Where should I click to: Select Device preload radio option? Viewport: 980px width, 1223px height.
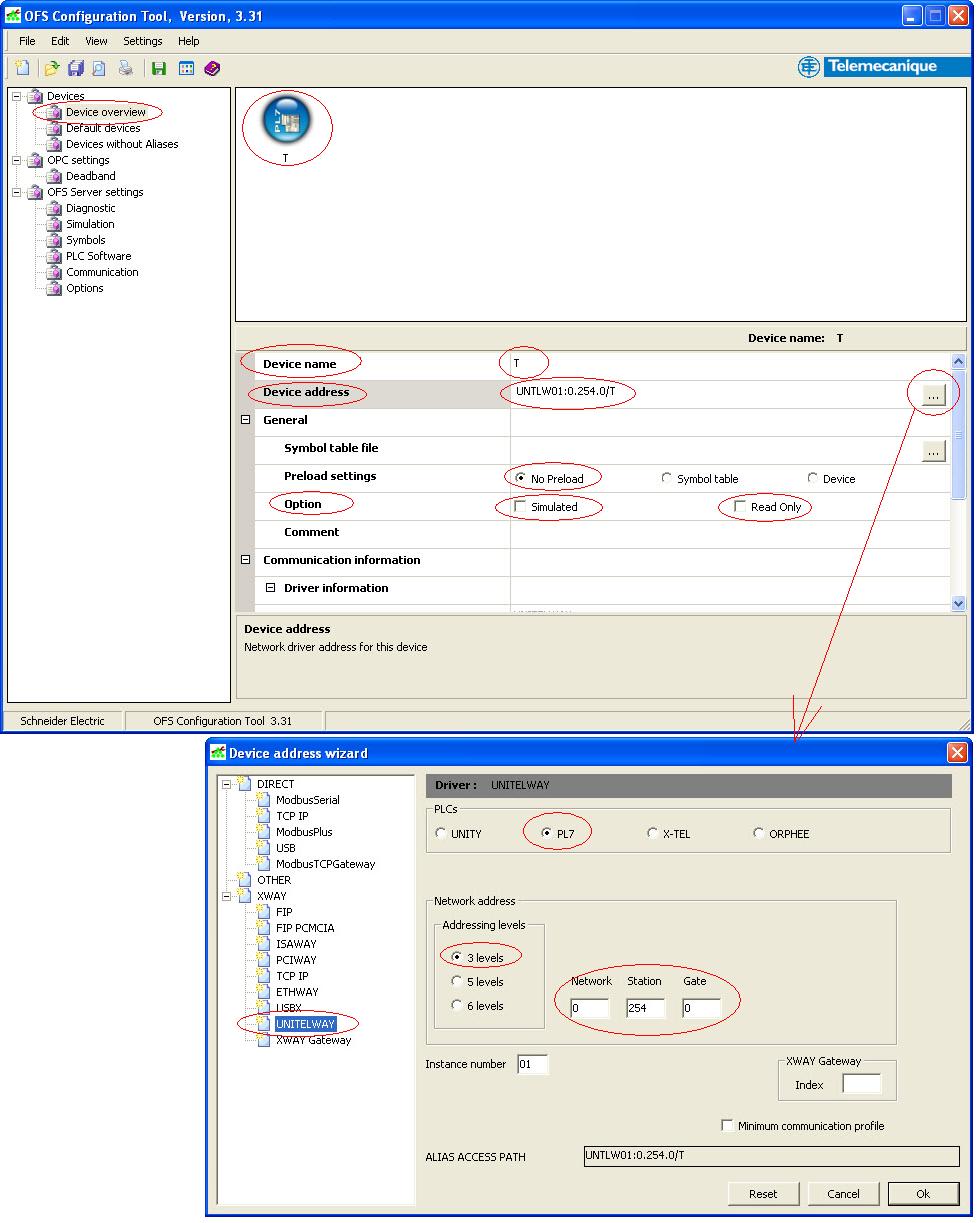click(x=813, y=478)
